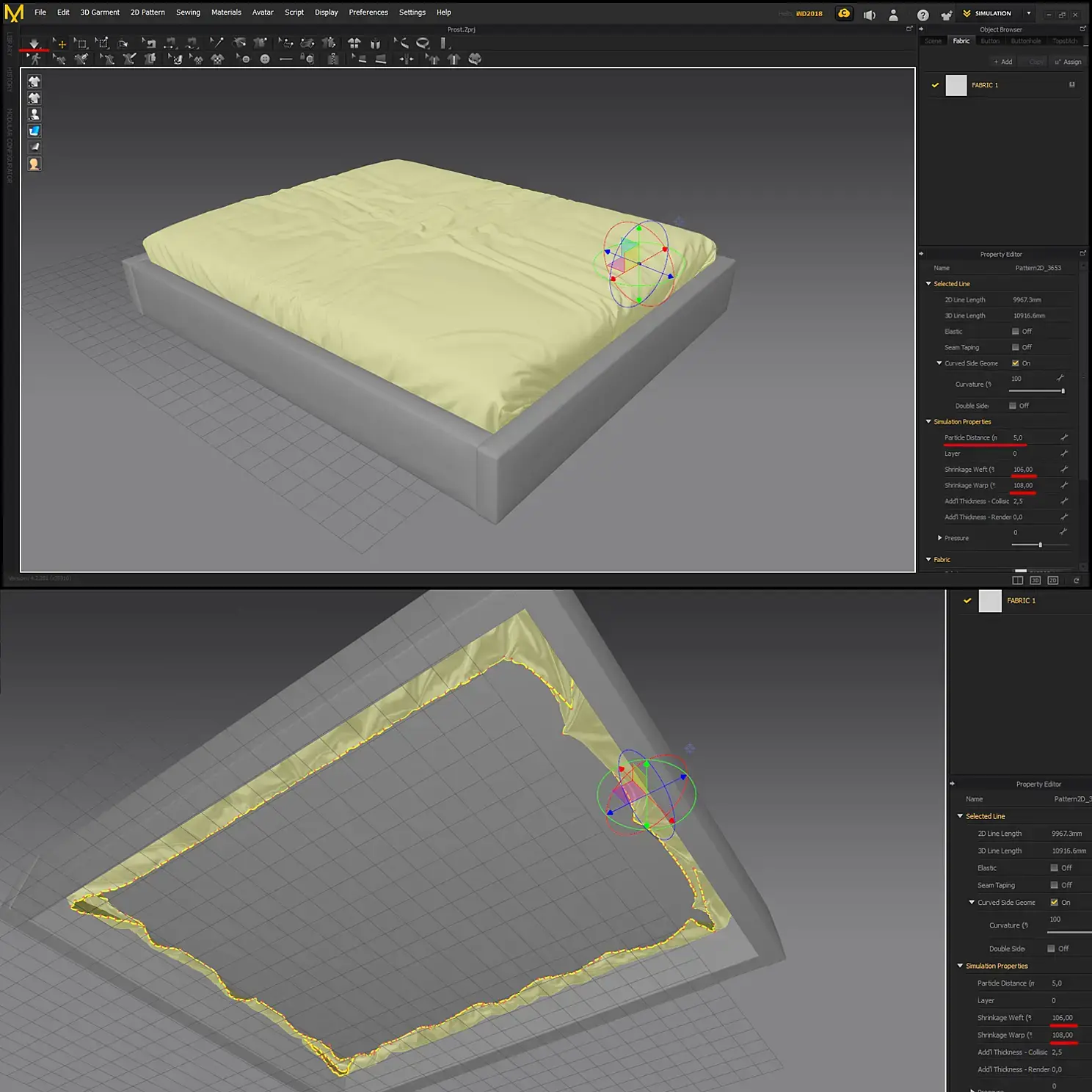1092x1092 pixels.
Task: Toggle garment display icon at viewport top-left
Action: tap(34, 81)
